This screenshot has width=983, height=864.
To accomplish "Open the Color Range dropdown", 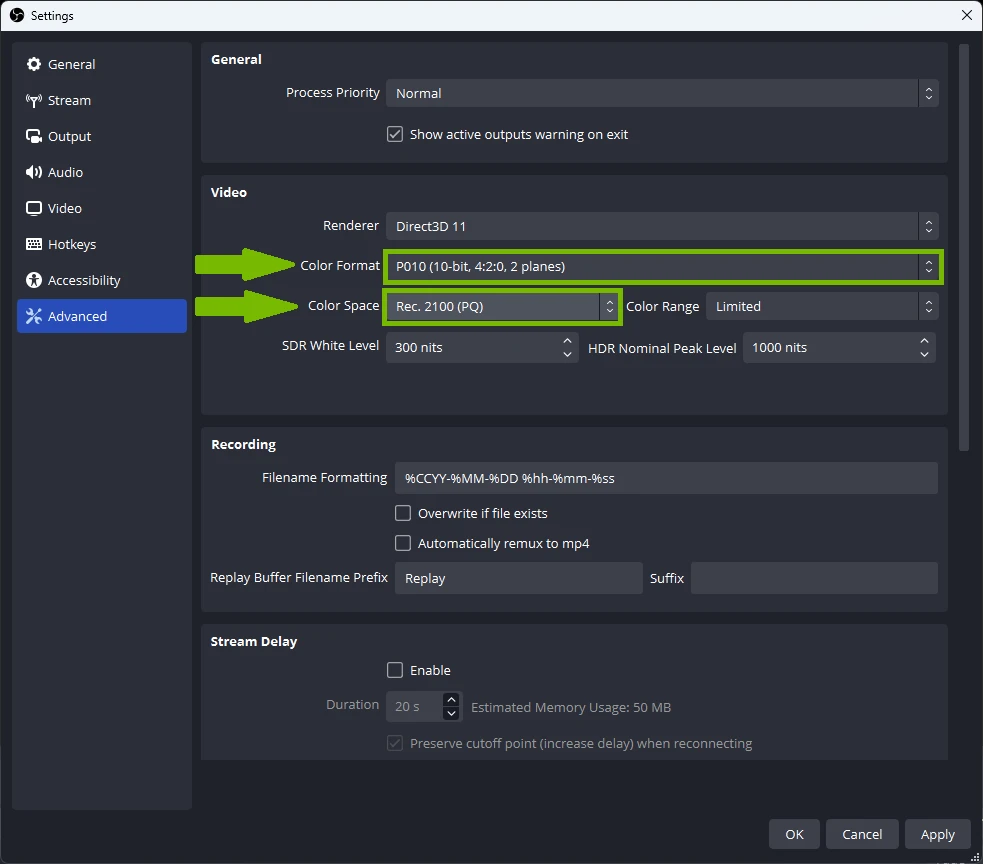I will coord(822,306).
